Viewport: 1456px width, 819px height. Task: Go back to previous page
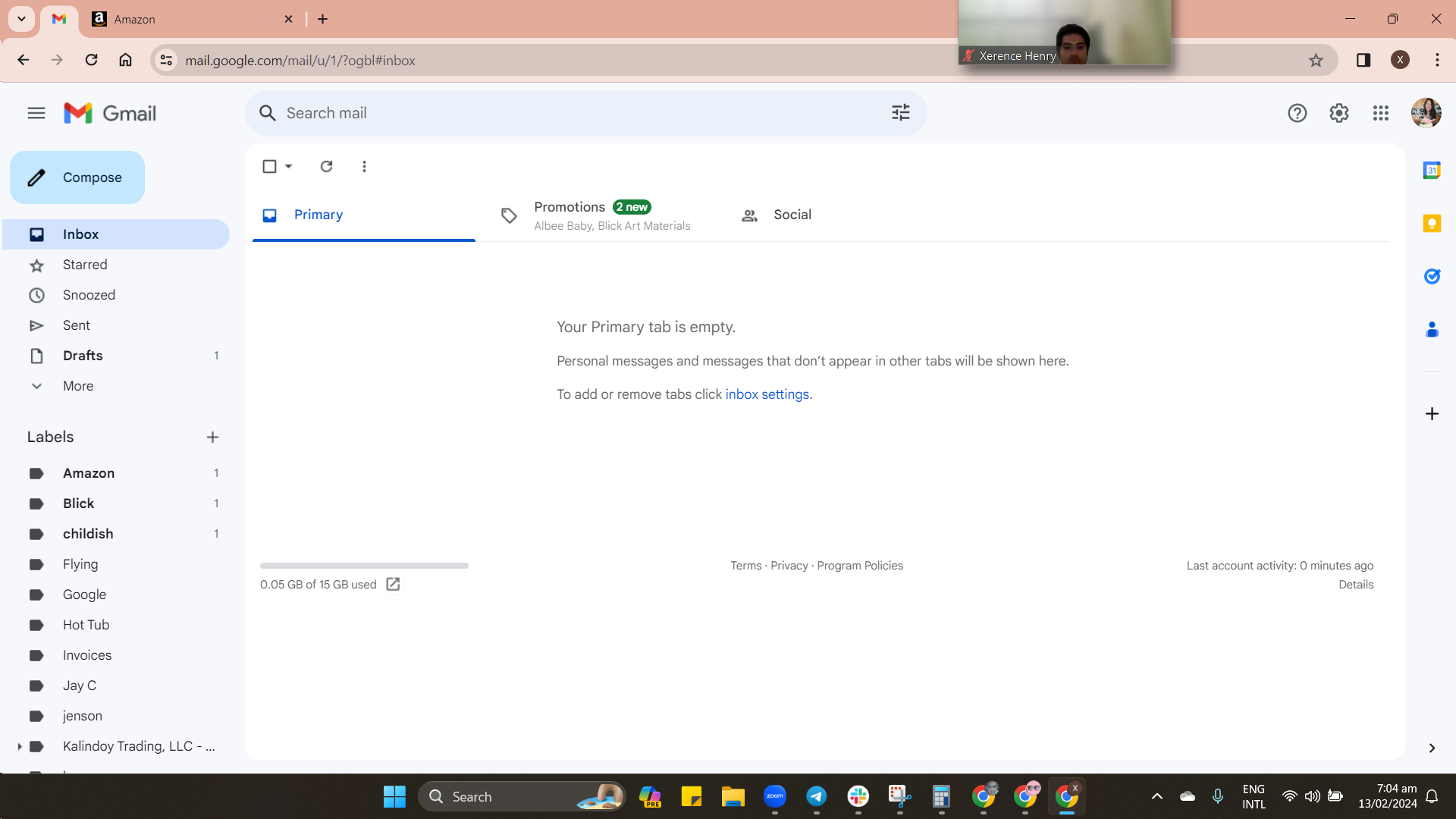(23, 60)
